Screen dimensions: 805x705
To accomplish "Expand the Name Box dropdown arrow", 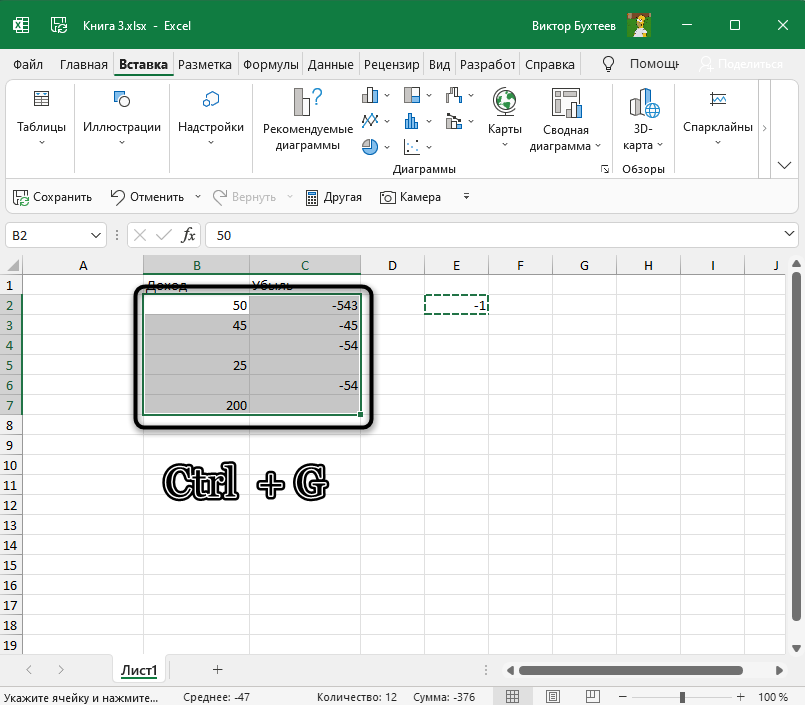I will [x=97, y=235].
